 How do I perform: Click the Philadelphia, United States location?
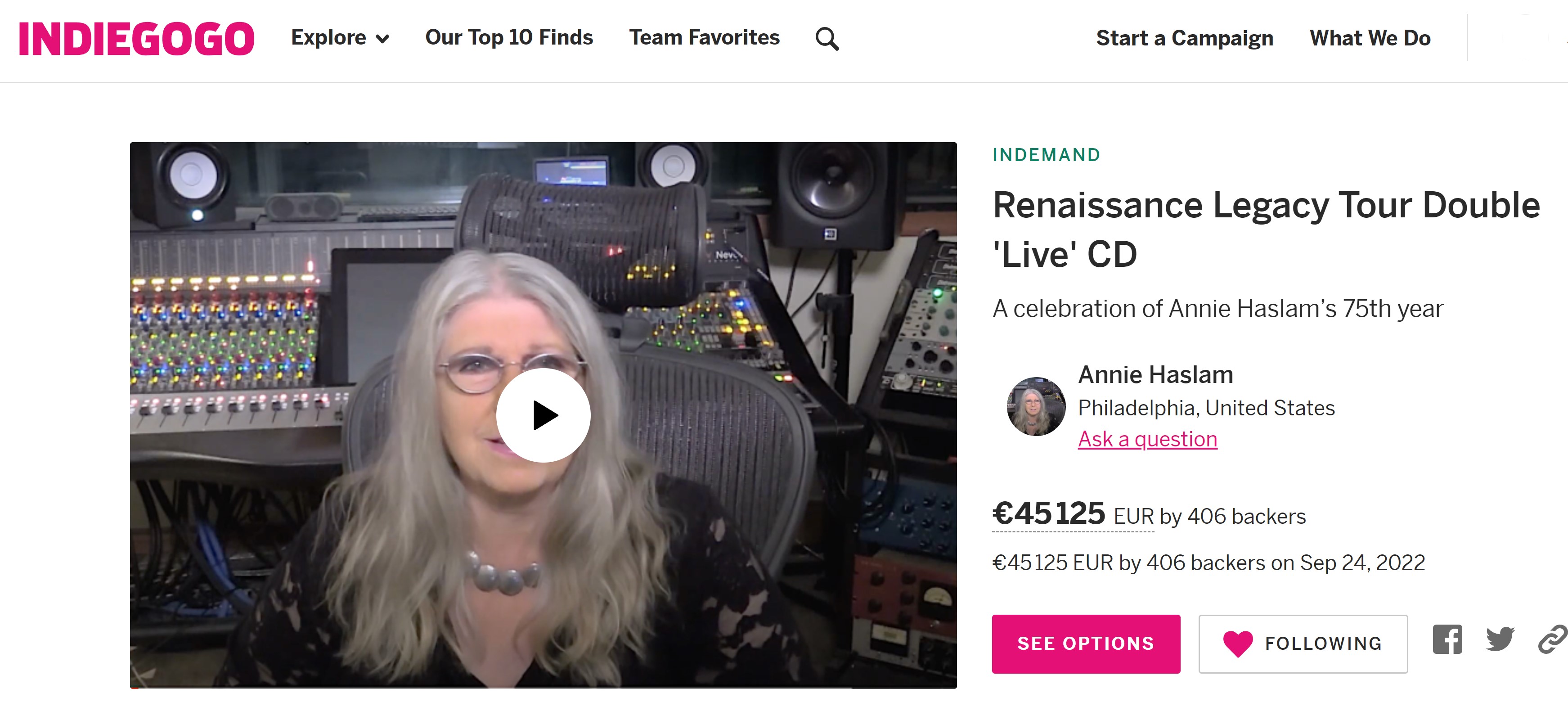click(x=1206, y=408)
